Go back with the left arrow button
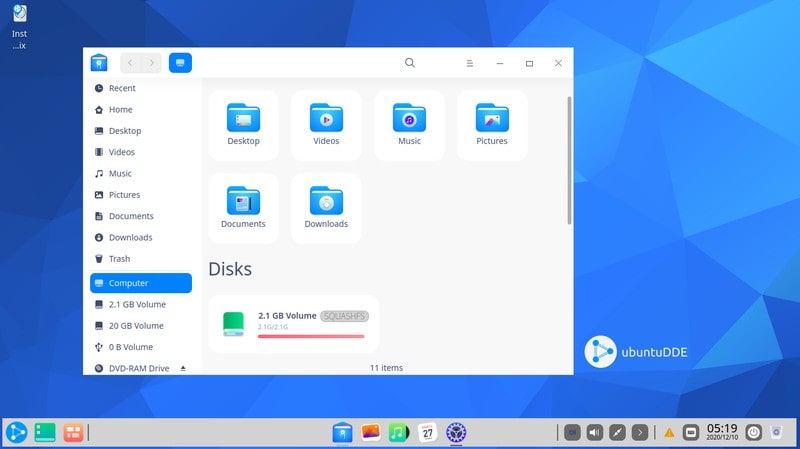This screenshot has height=449, width=800. point(131,63)
